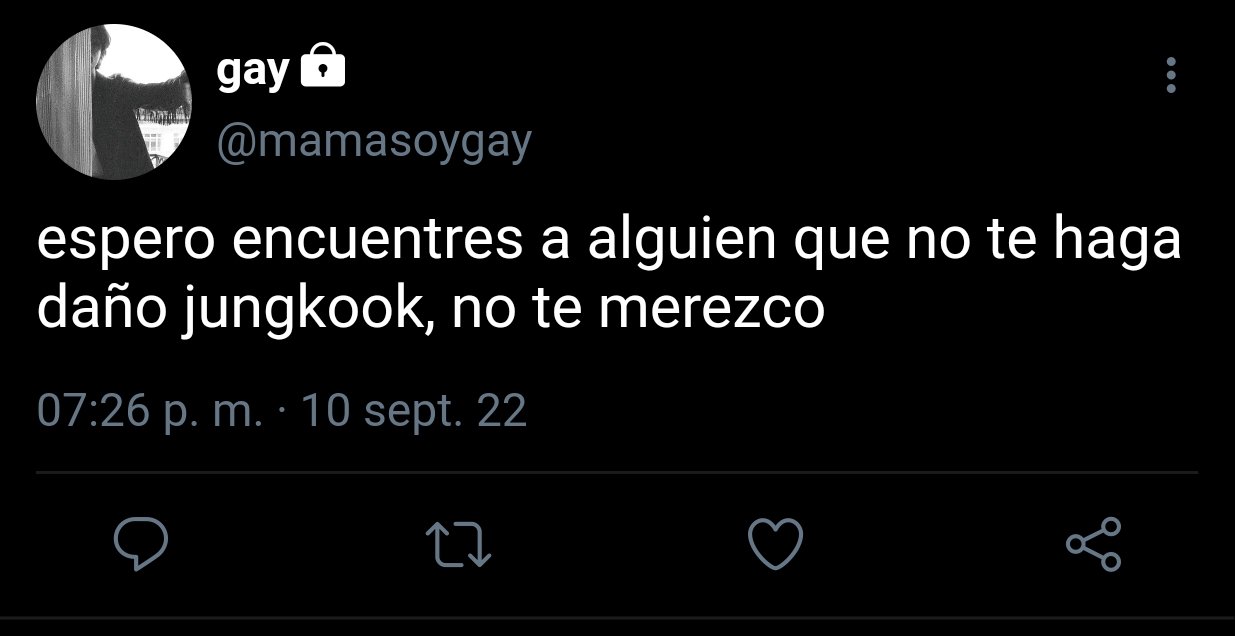Retweet this post using the arrows icon
The width and height of the screenshot is (1235, 636).
click(458, 544)
